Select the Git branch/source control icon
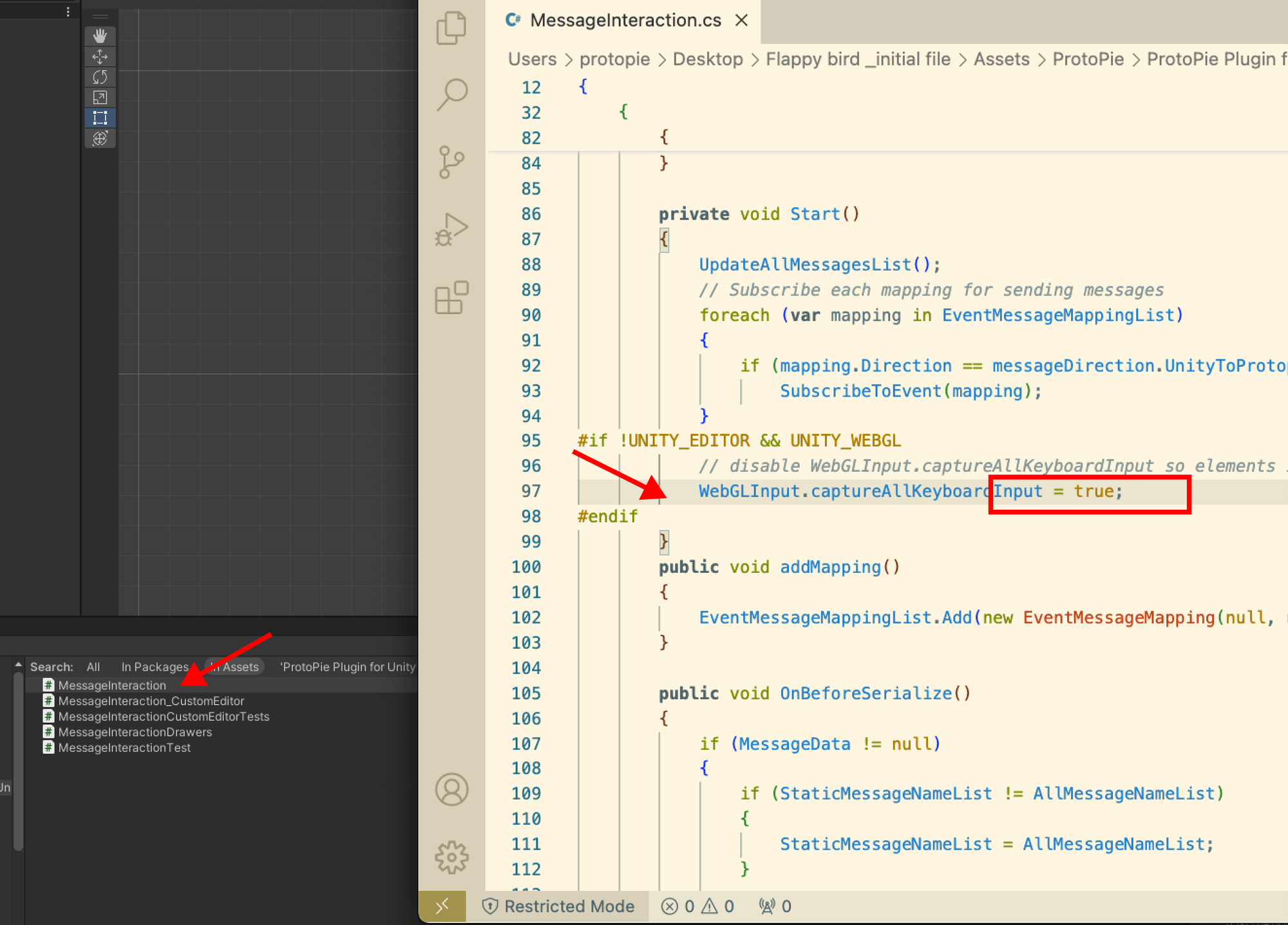This screenshot has height=925, width=1288. 451,163
